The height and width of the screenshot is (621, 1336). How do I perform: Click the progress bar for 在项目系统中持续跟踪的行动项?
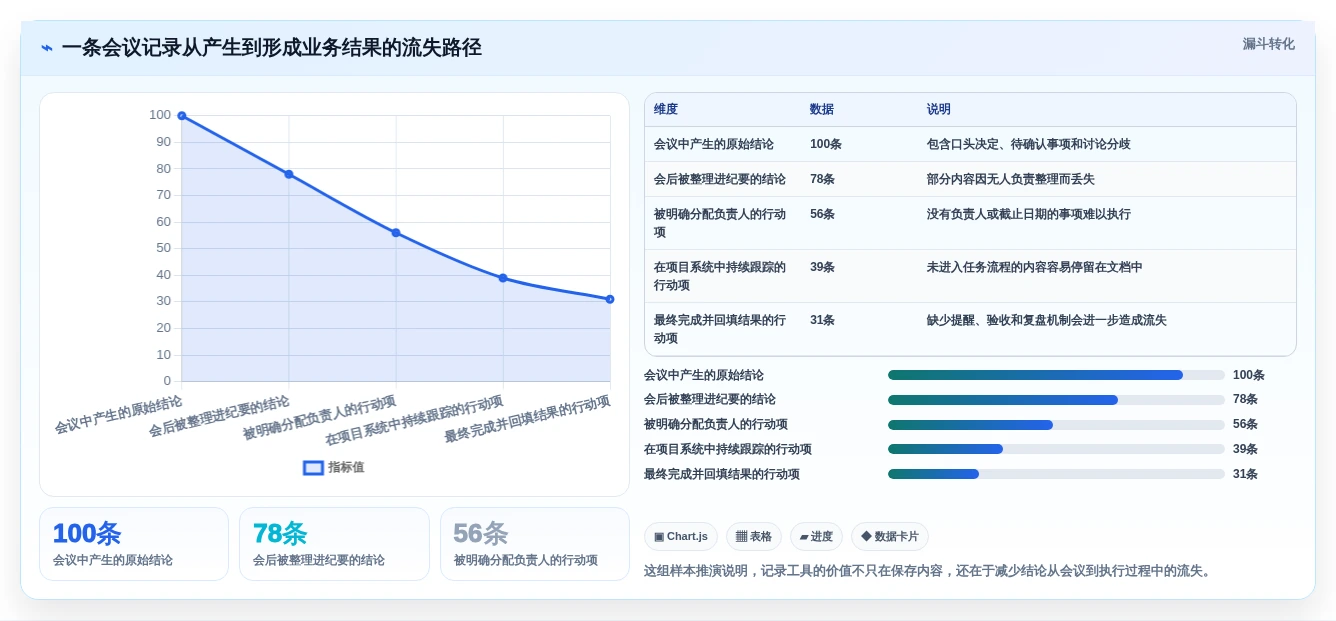coord(1056,449)
